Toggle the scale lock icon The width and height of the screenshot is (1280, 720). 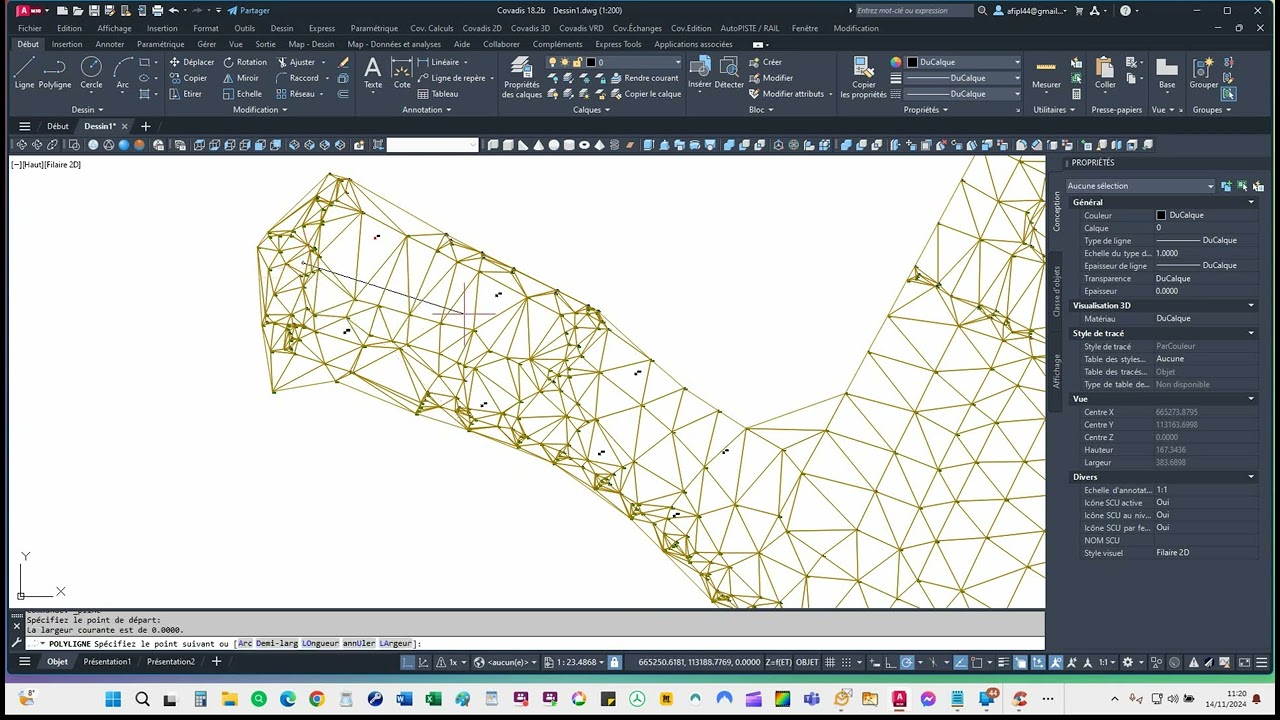pos(614,662)
